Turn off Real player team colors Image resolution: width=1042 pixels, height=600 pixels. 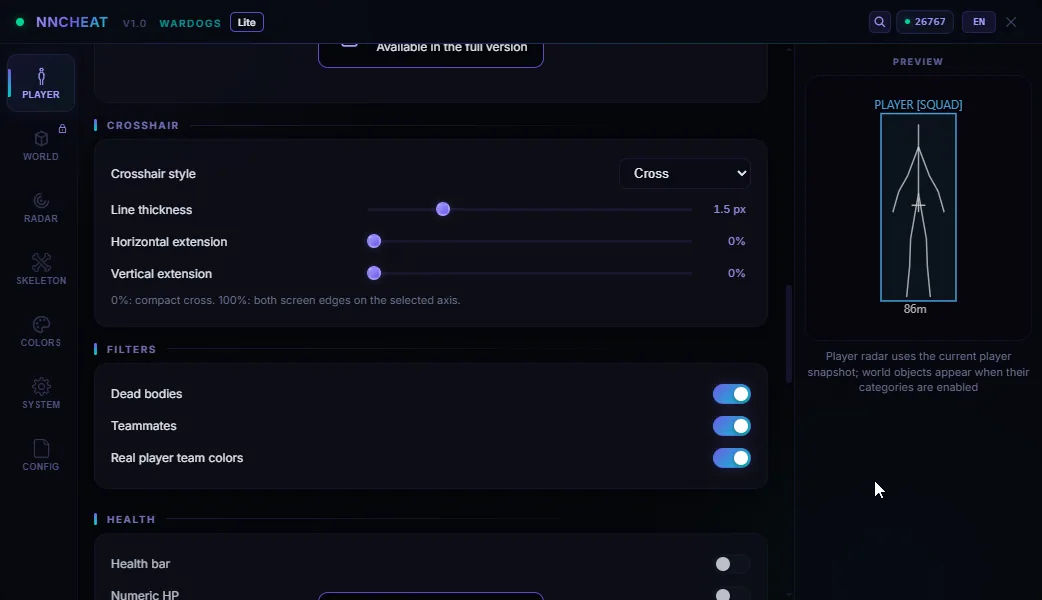(x=732, y=458)
